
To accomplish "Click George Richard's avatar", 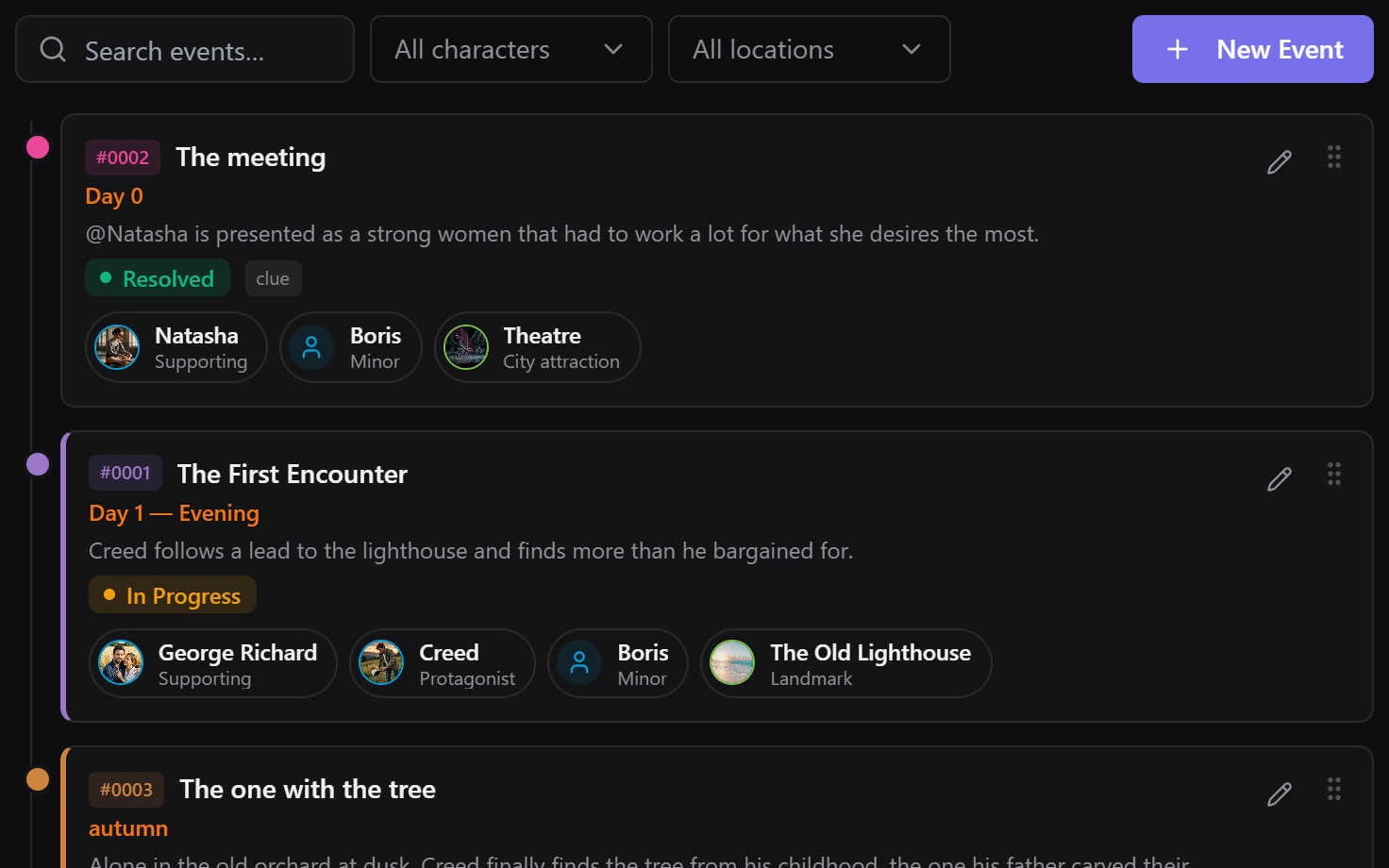I will [122, 662].
